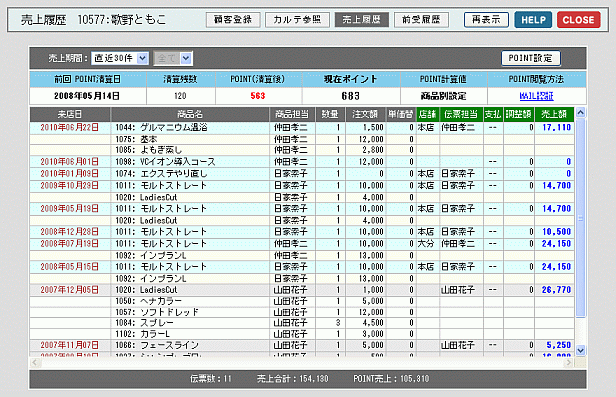Select the date 2010年06月22日
616x397 pixels.
[70, 127]
